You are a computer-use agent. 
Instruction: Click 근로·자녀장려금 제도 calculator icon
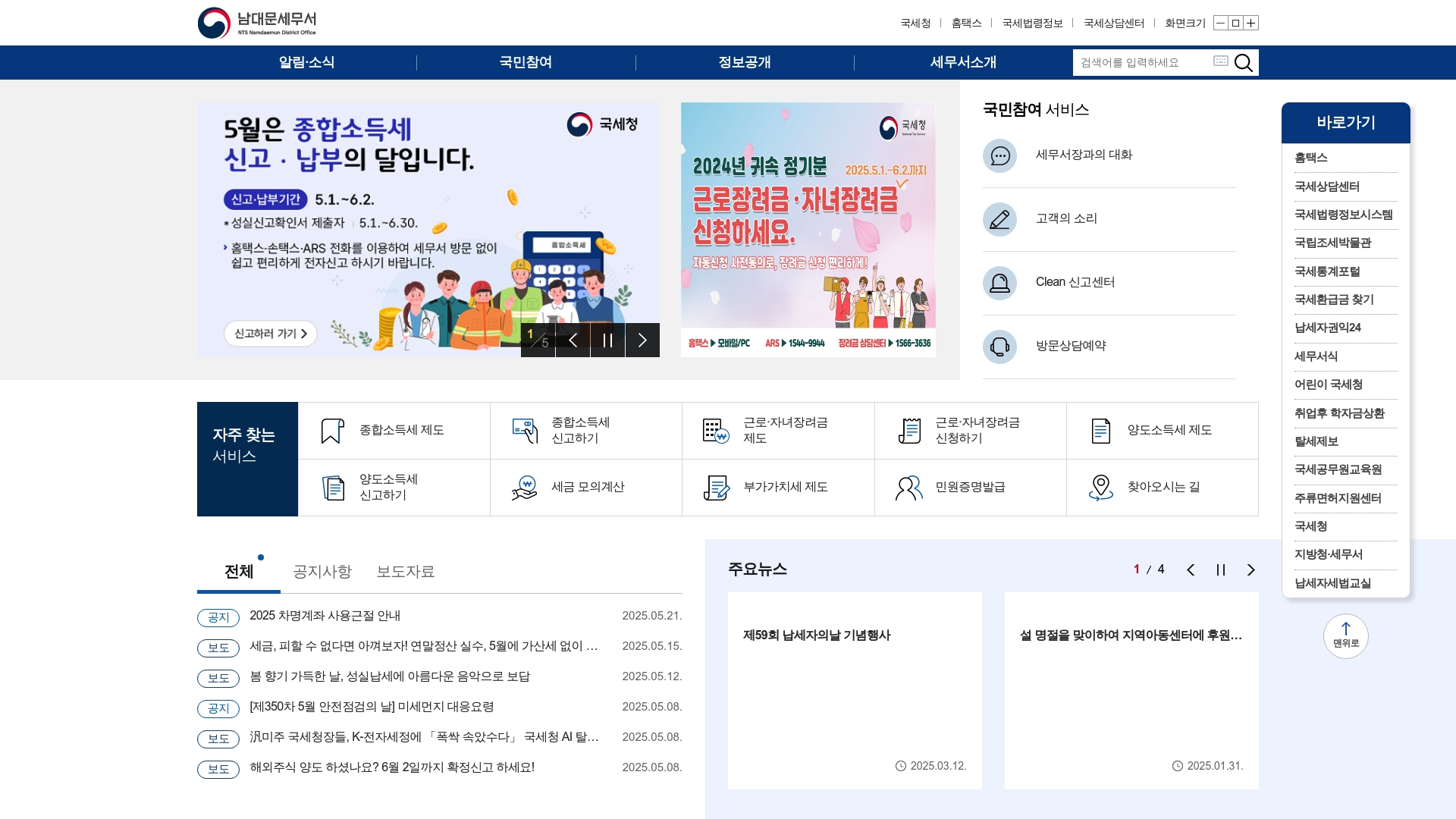[716, 431]
